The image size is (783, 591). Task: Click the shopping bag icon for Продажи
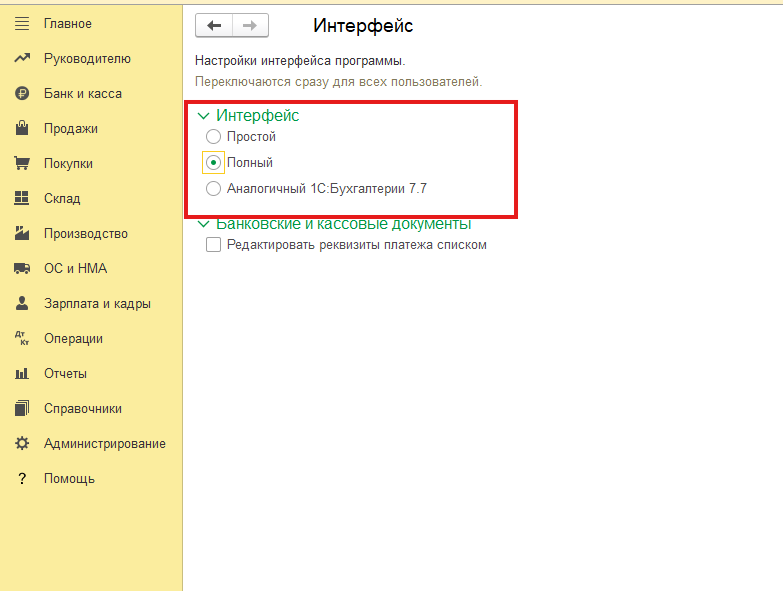click(x=21, y=128)
